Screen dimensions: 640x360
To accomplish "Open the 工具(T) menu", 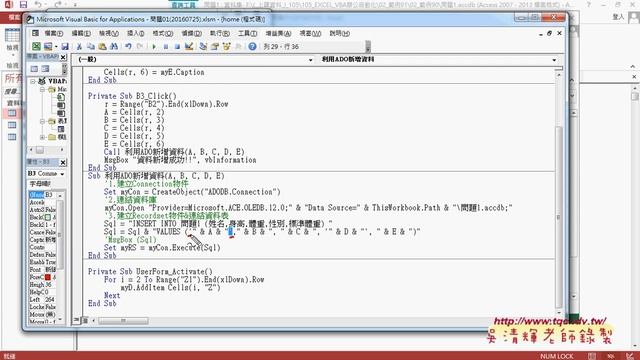I will [247, 33].
